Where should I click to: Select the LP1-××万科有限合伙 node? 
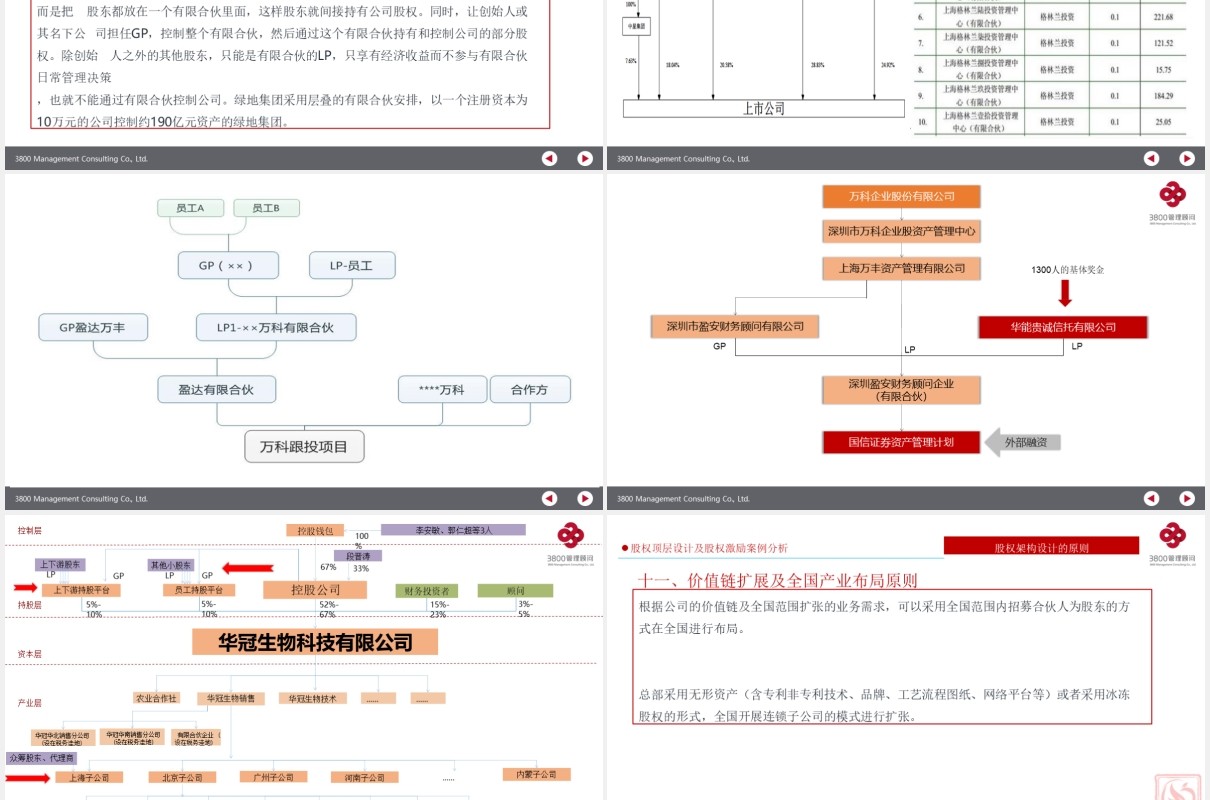pos(276,327)
